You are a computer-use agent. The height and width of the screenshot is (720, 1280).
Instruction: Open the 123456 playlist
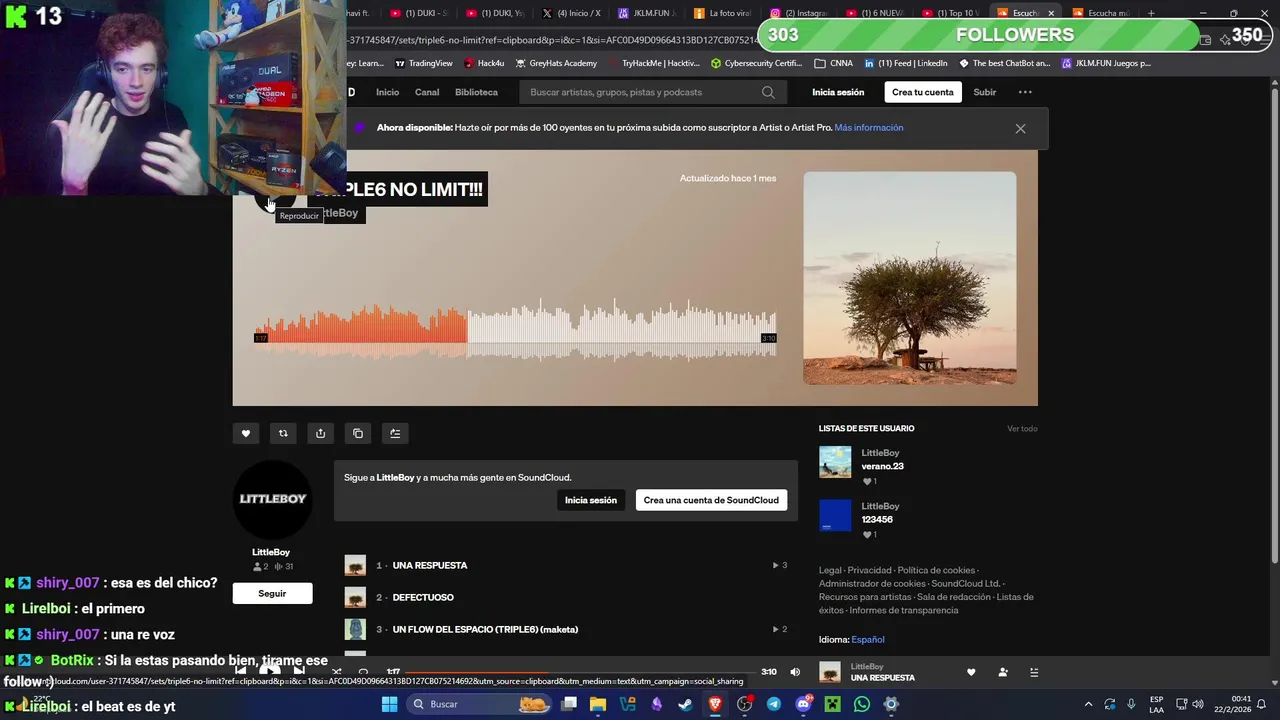pos(878,519)
